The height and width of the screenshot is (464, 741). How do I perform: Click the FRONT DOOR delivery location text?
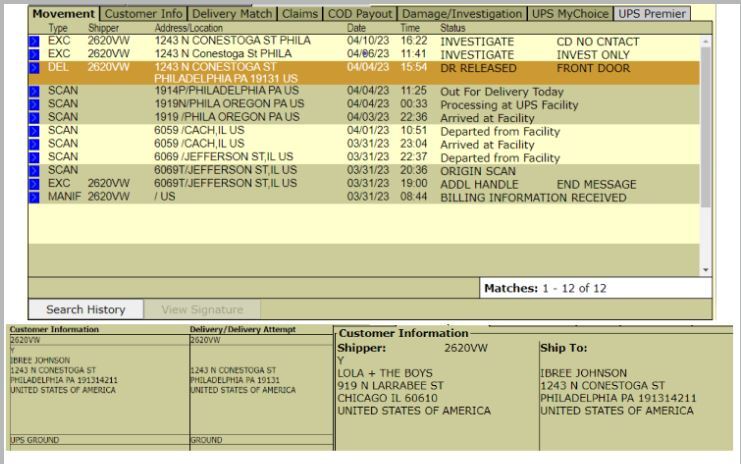593,68
